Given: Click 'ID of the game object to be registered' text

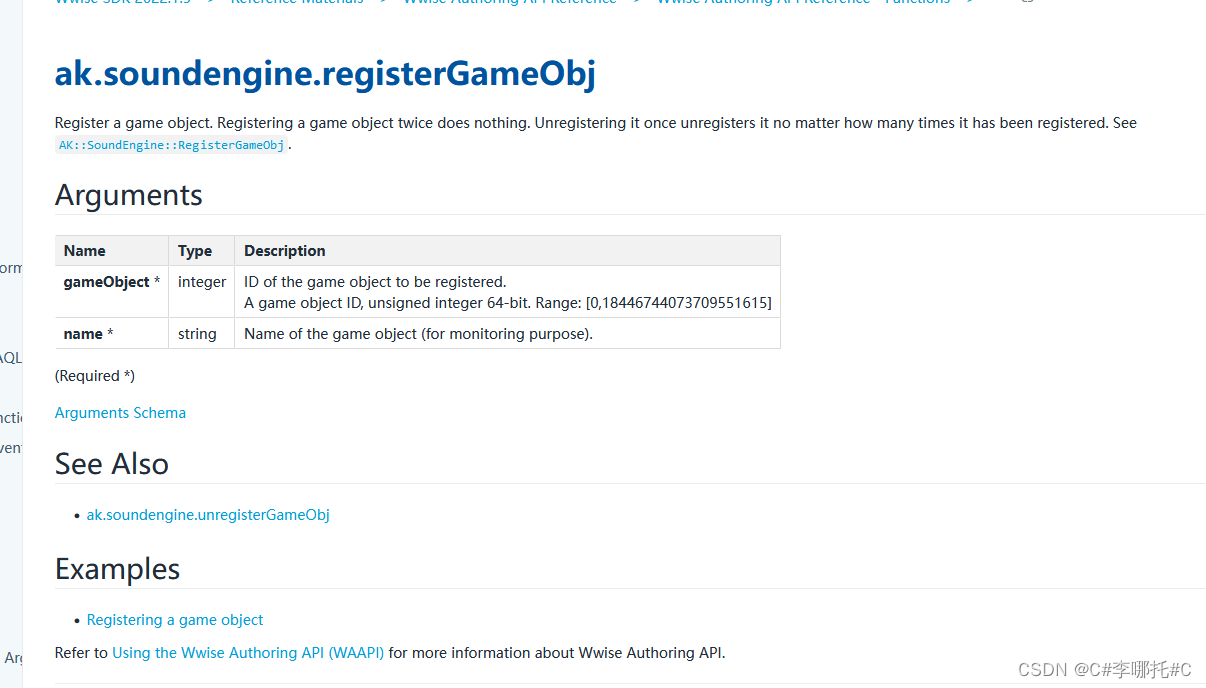Looking at the screenshot, I should pyautogui.click(x=375, y=282).
